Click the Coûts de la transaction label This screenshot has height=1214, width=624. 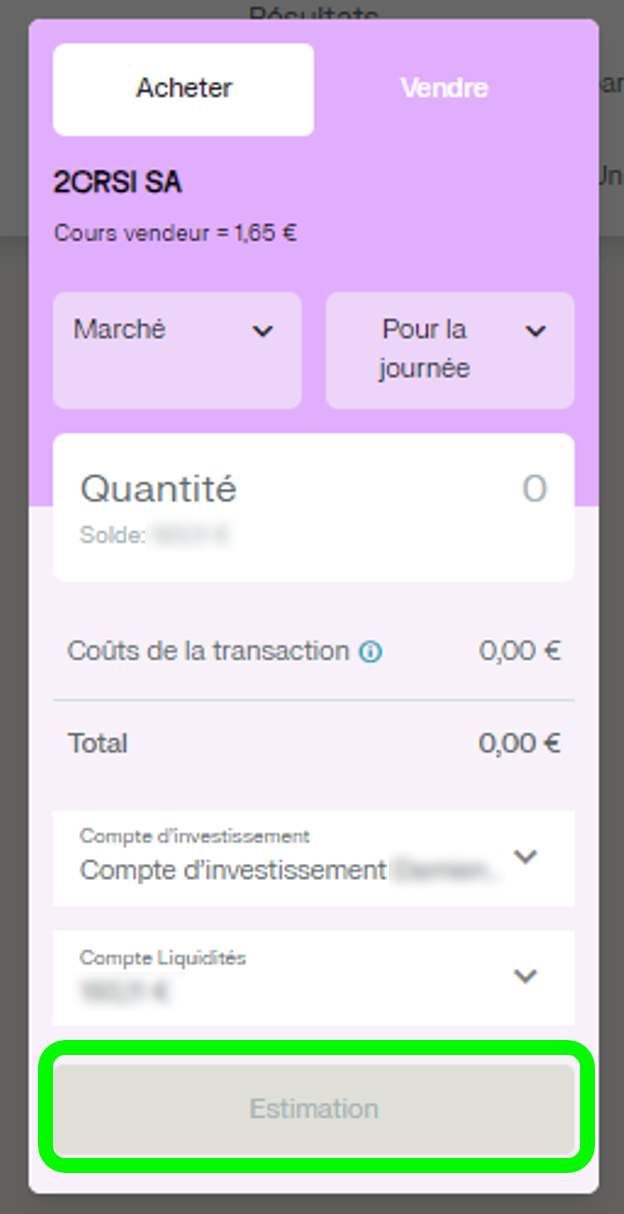pyautogui.click(x=208, y=651)
